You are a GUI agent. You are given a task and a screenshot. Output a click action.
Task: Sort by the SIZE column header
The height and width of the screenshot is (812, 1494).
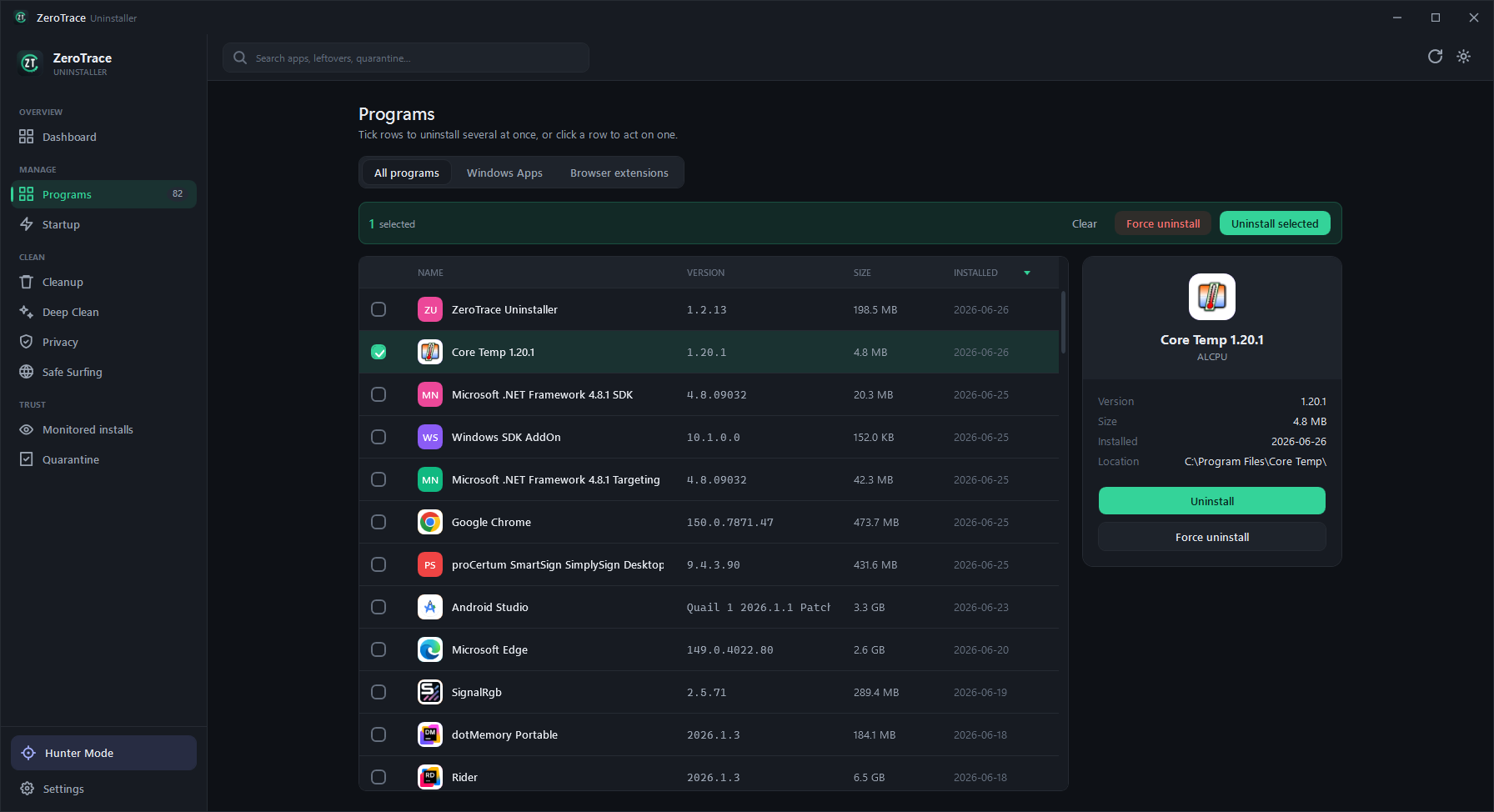tap(862, 273)
